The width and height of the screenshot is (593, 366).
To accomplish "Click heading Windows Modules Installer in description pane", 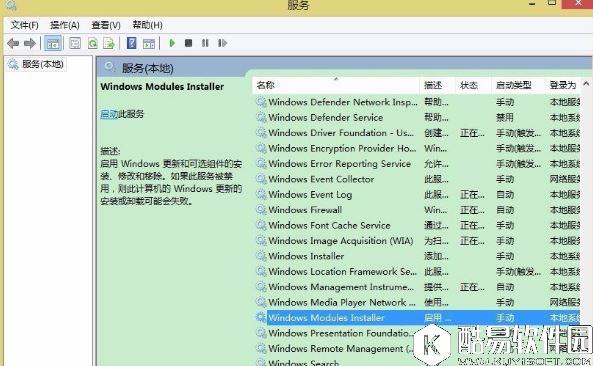I will pyautogui.click(x=162, y=87).
